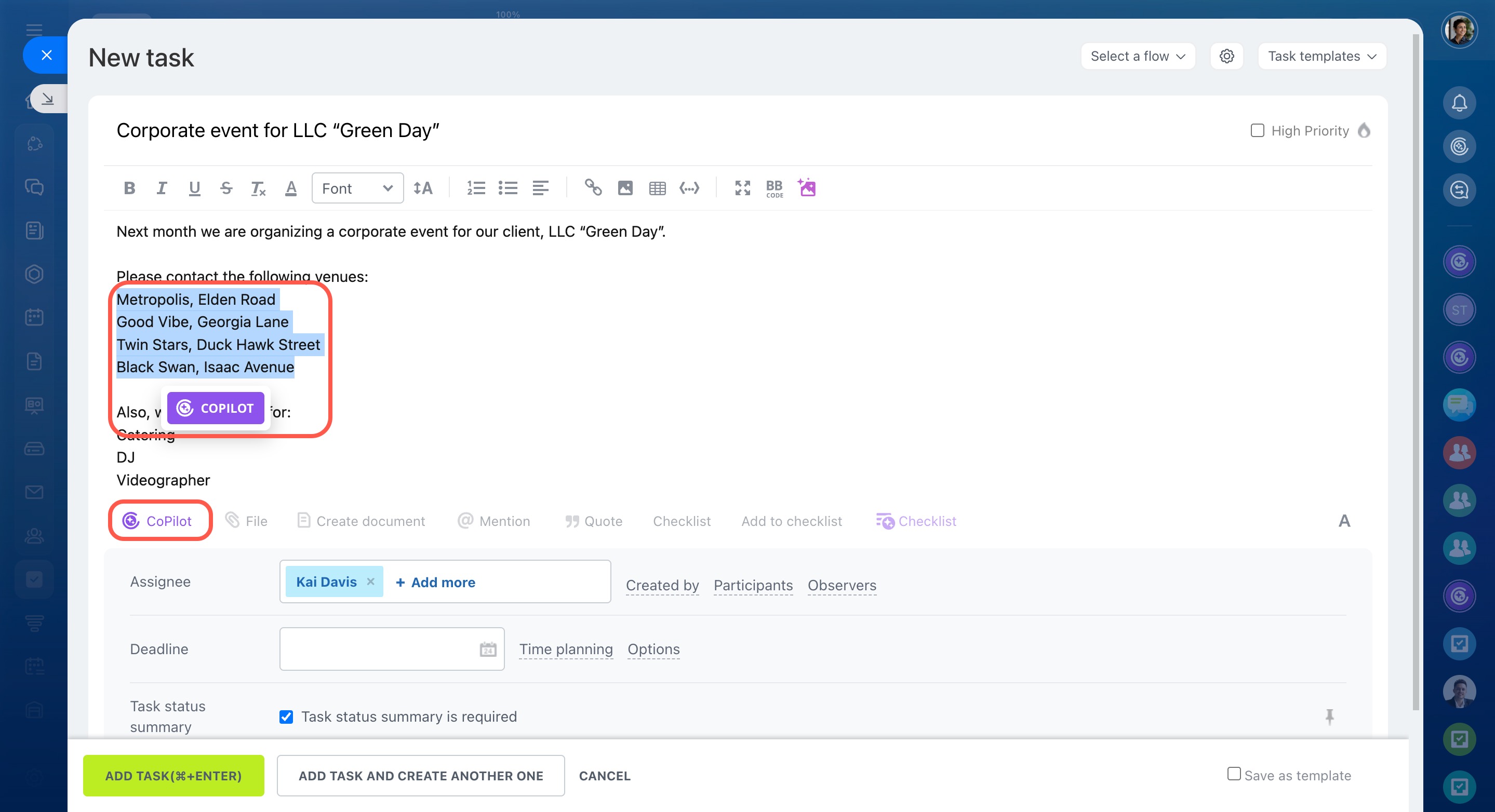Open the AI image generation icon
This screenshot has height=812, width=1495.
click(807, 188)
